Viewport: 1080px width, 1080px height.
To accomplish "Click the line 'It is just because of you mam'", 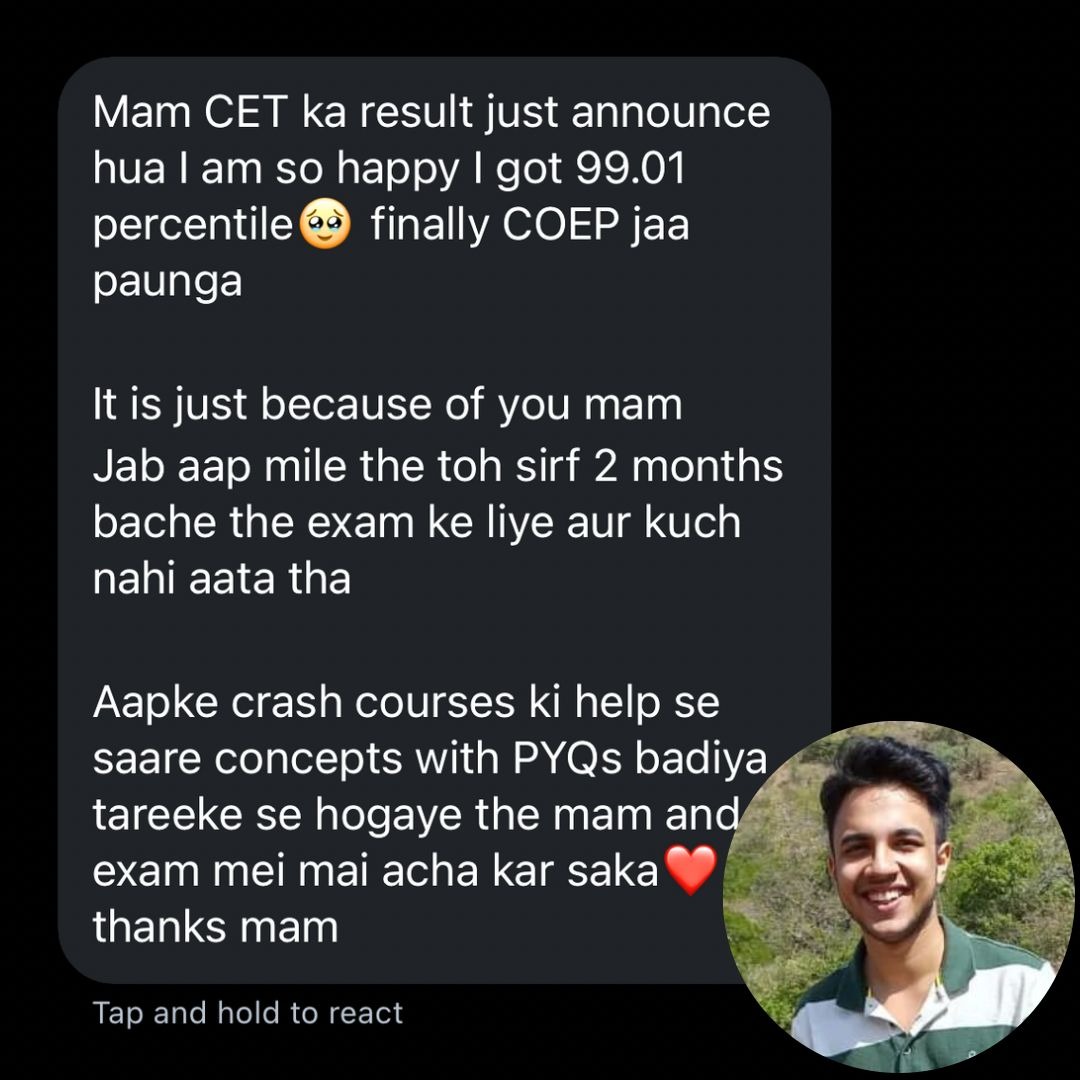I will (x=387, y=404).
